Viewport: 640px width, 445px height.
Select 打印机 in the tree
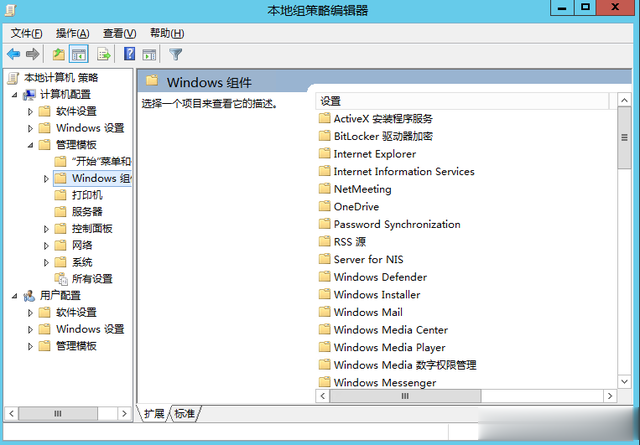click(x=87, y=195)
